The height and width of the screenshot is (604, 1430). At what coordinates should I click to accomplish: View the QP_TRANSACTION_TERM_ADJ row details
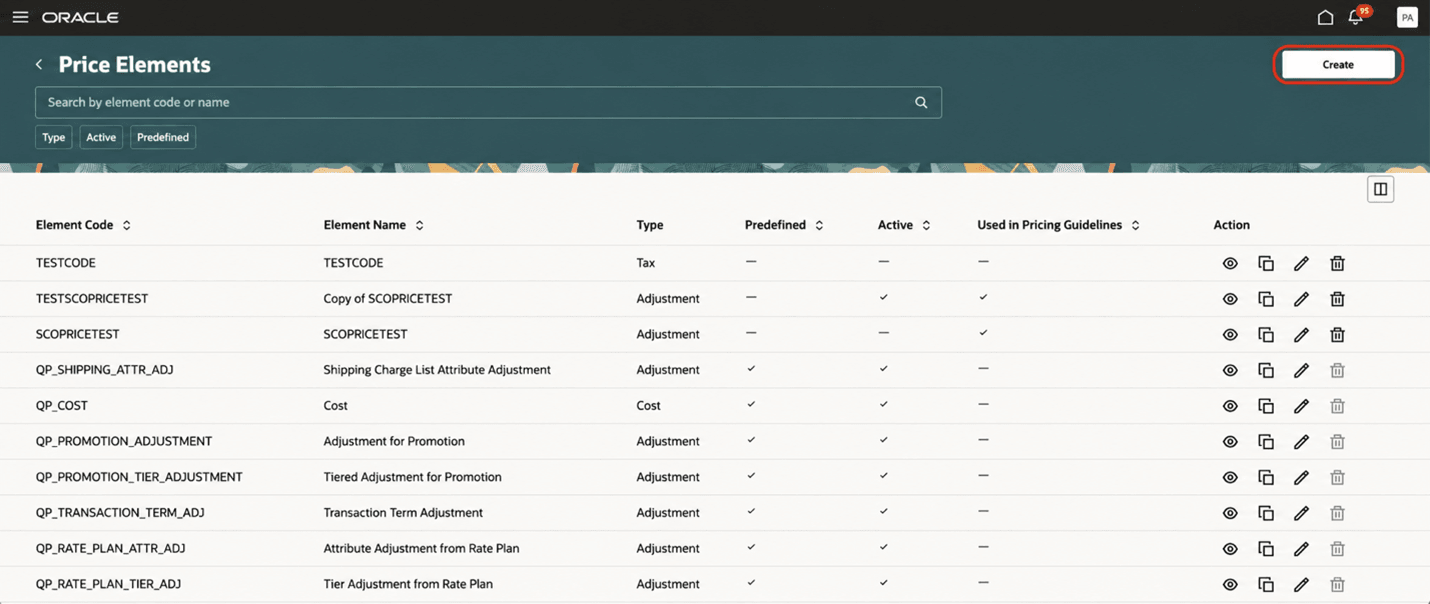click(1230, 513)
